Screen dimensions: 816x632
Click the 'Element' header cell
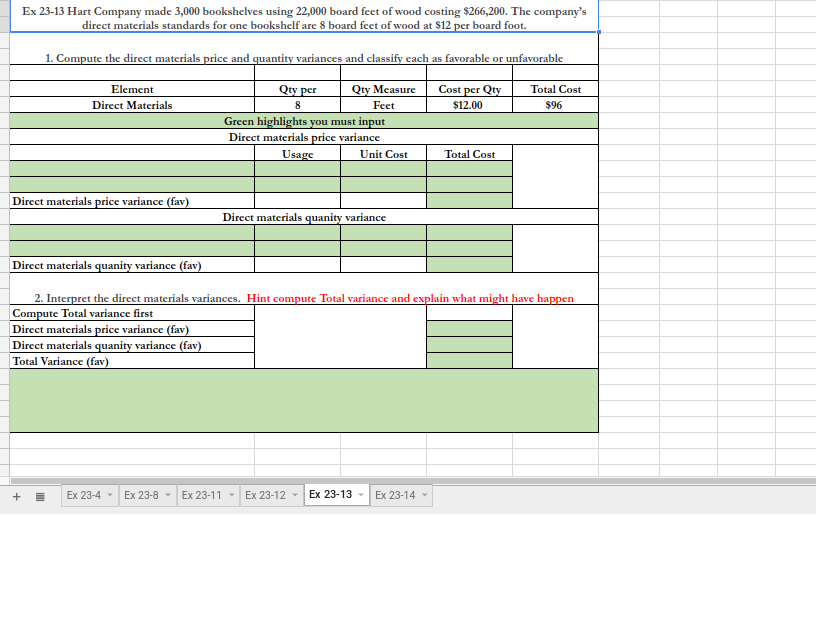pyautogui.click(x=132, y=89)
